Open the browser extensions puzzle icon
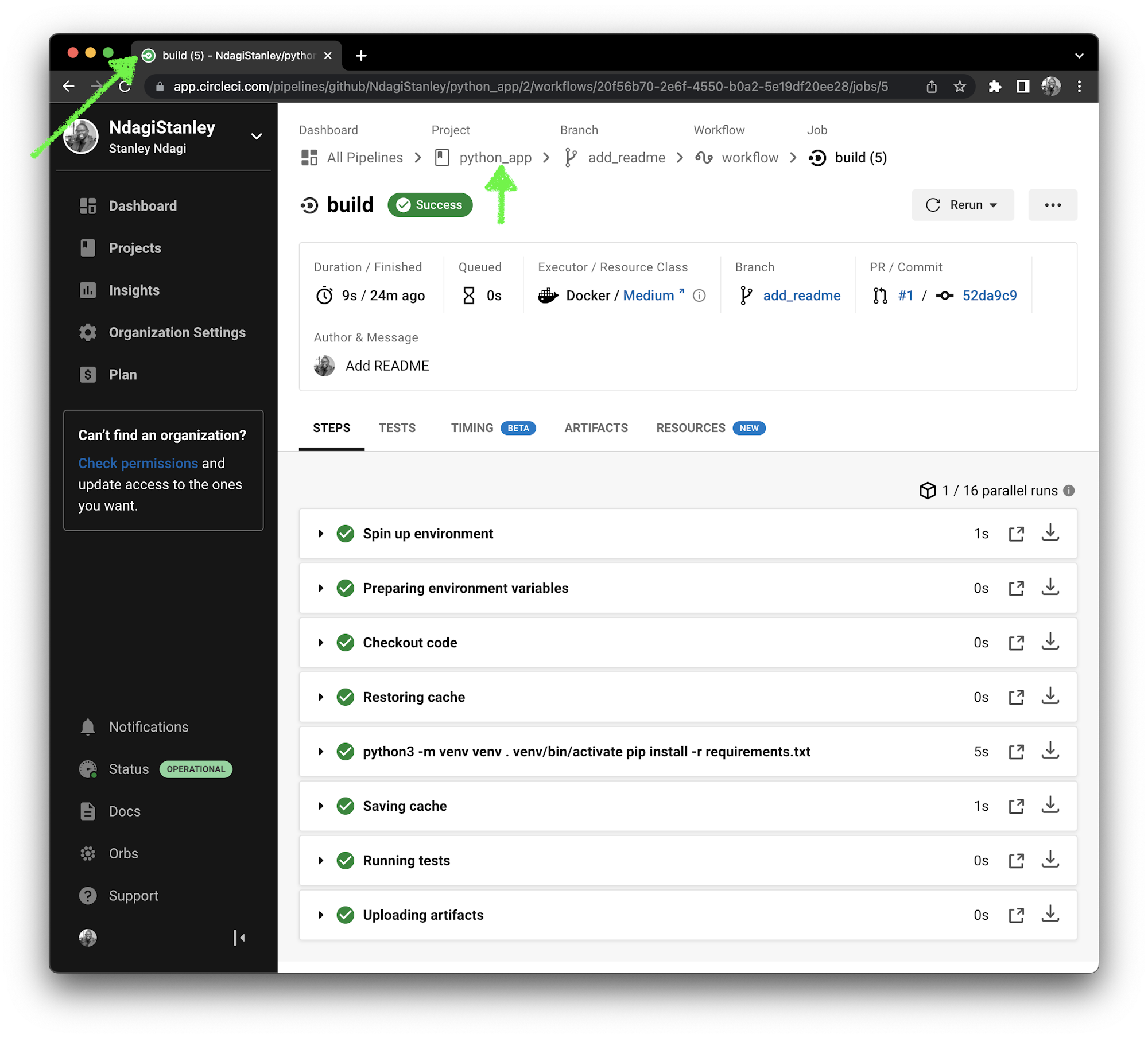The height and width of the screenshot is (1038, 1148). pos(994,87)
